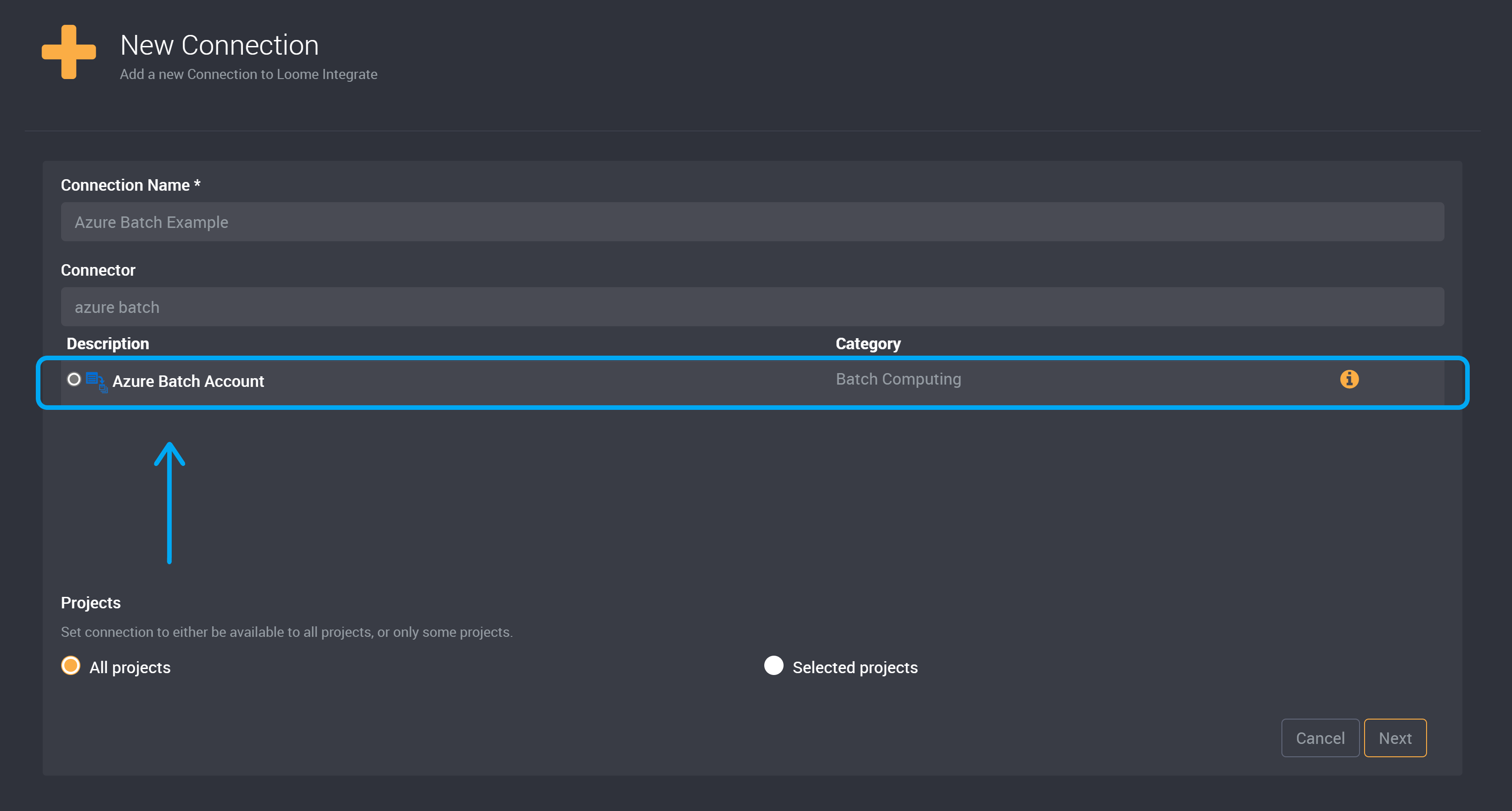Click the orange plus New Connection icon
Viewport: 1512px width, 811px height.
coord(69,51)
